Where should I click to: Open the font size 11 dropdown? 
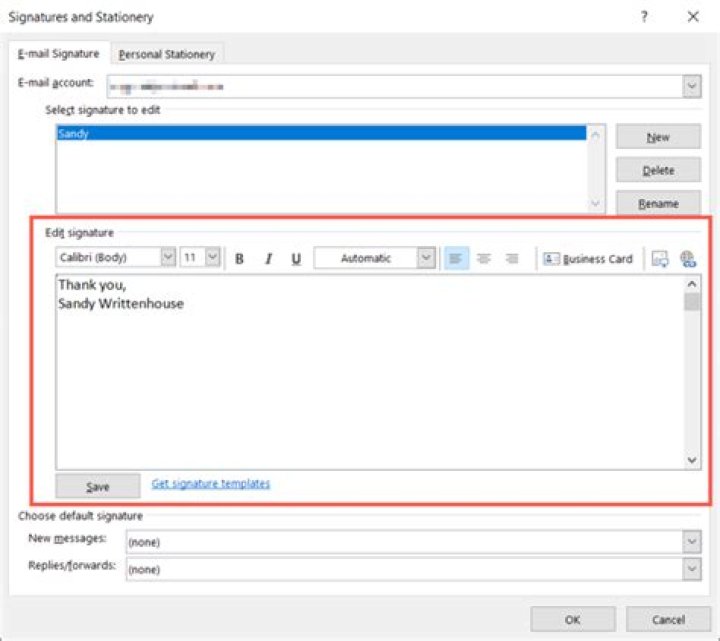pyautogui.click(x=213, y=257)
